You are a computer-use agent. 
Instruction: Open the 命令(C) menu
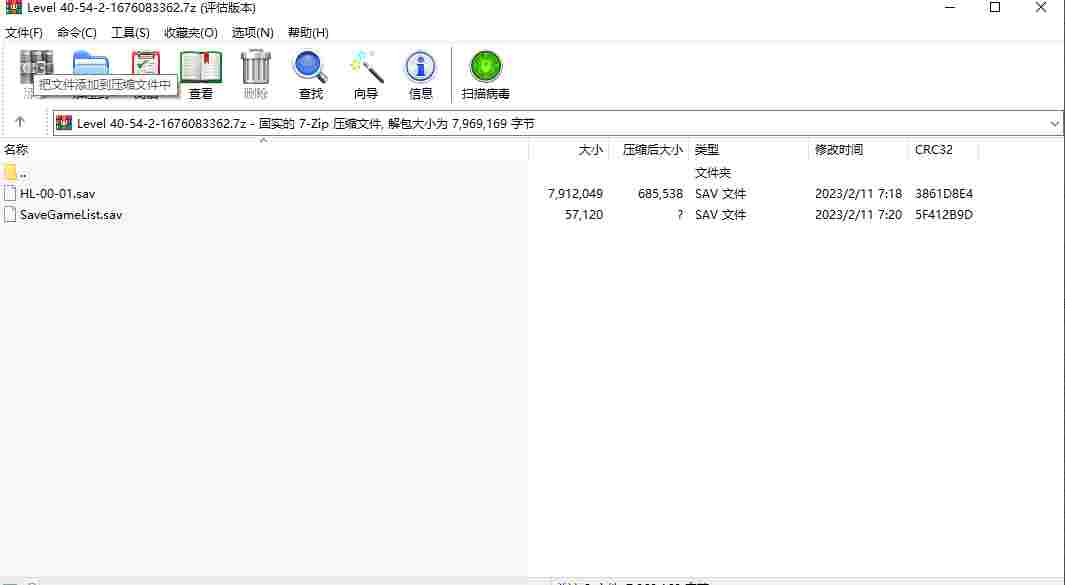pyautogui.click(x=77, y=33)
